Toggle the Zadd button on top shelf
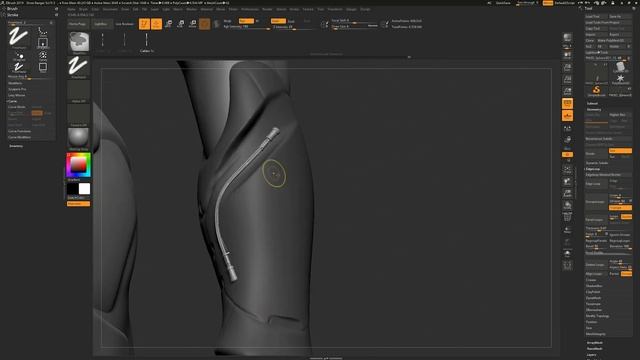 [x=278, y=21]
